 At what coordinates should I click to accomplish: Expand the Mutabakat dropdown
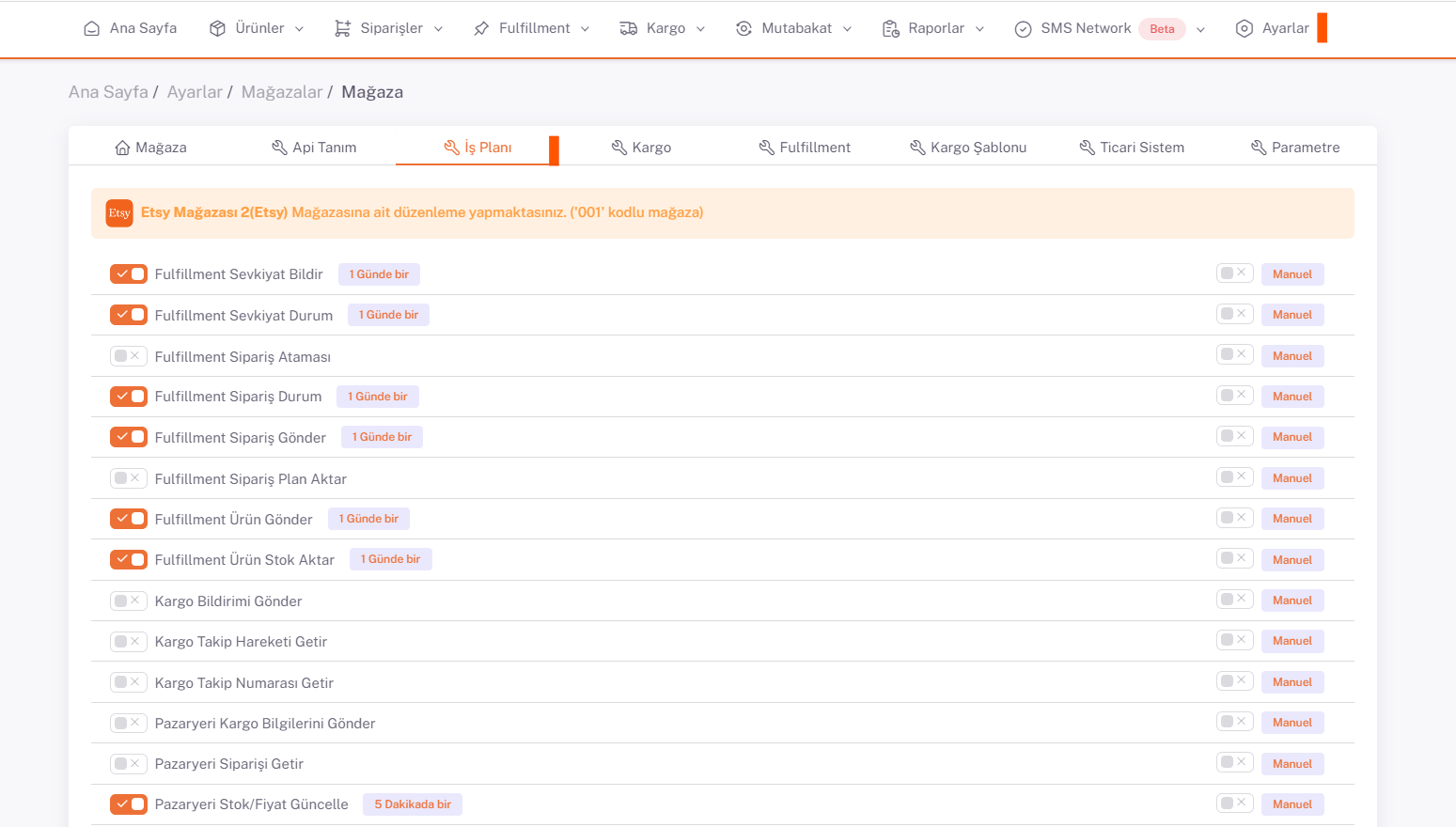[x=847, y=29]
